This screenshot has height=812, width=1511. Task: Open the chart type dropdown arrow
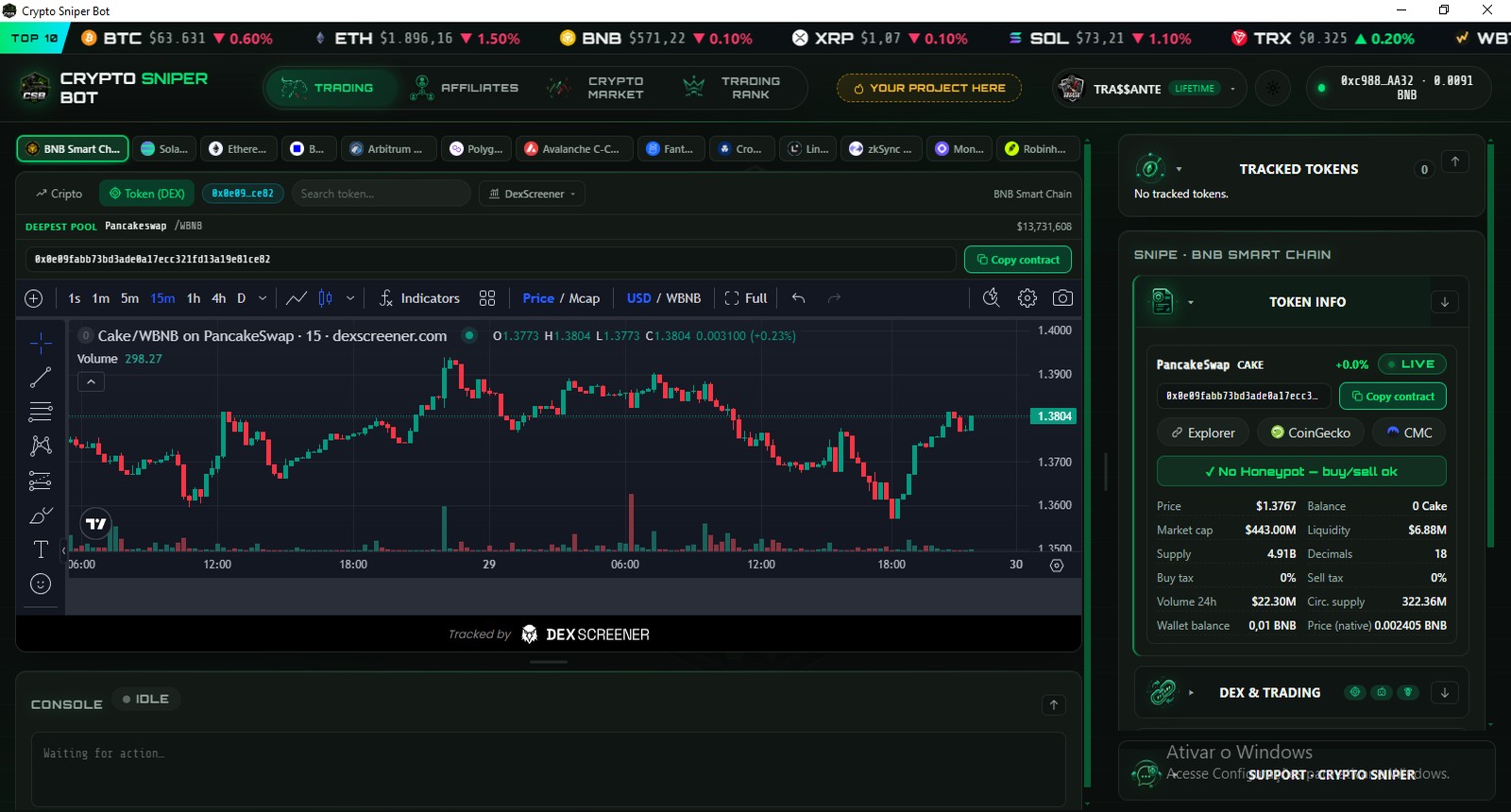point(350,298)
